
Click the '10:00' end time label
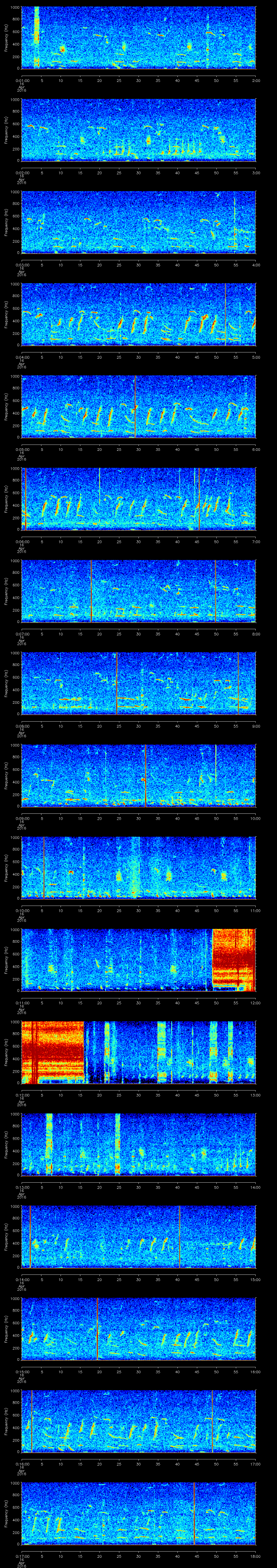(255, 818)
